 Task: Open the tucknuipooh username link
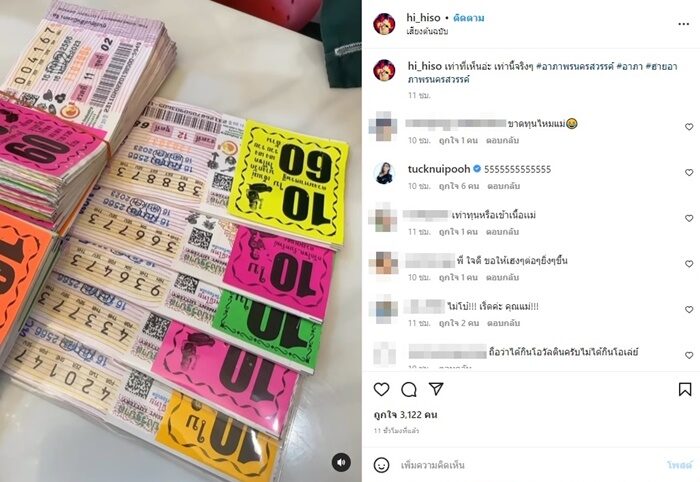click(x=439, y=169)
